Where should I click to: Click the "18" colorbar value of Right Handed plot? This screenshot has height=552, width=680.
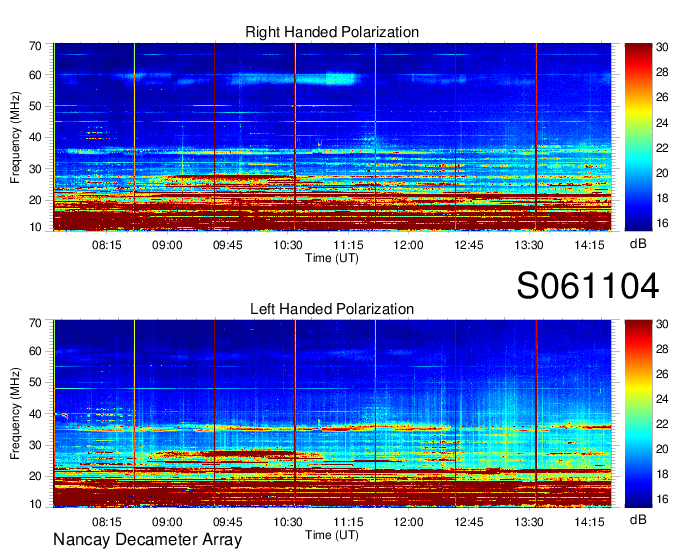pos(662,198)
